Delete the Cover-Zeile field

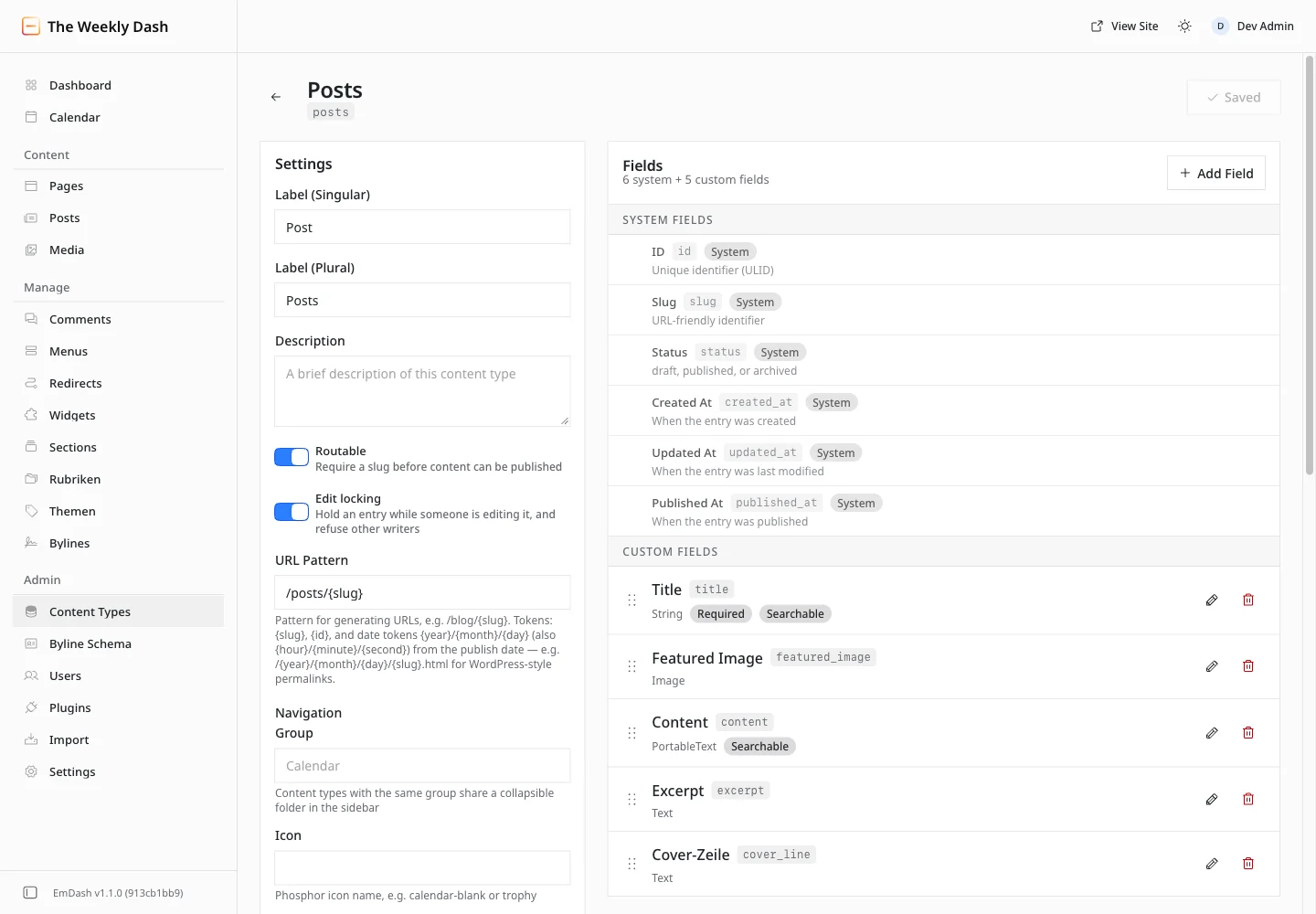coord(1248,864)
